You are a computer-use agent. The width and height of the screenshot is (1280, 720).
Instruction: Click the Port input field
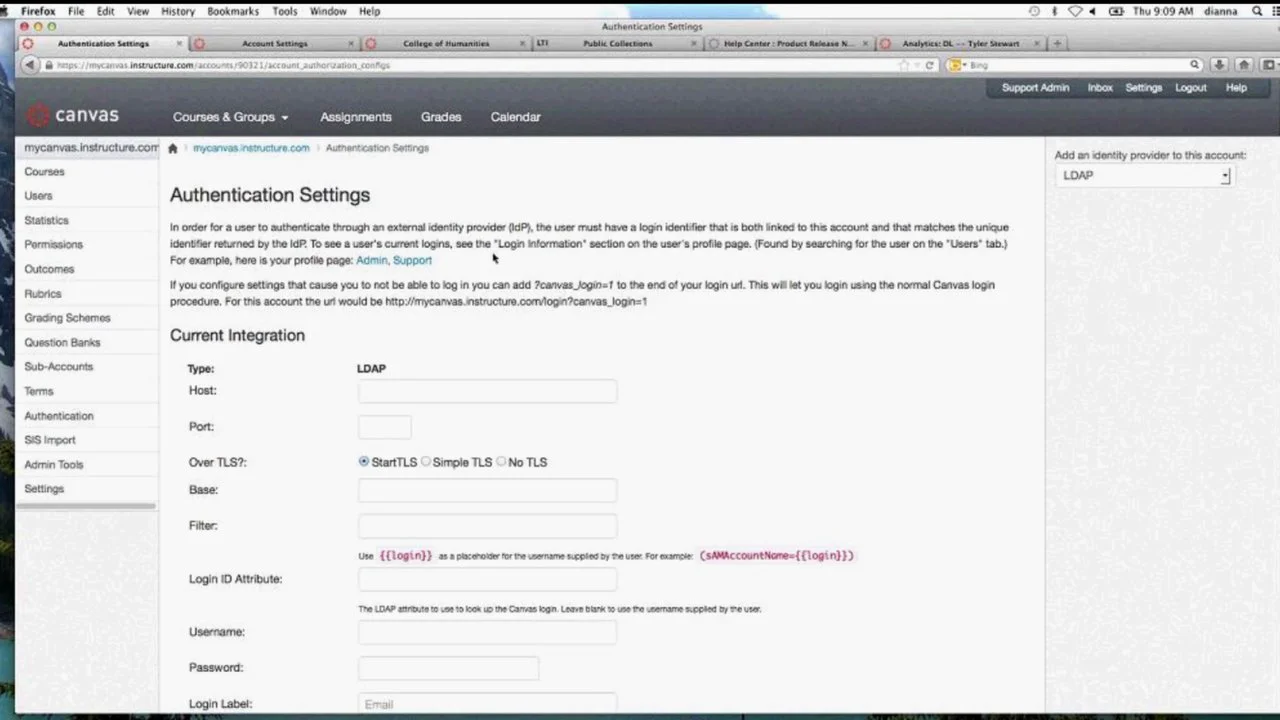click(x=385, y=427)
